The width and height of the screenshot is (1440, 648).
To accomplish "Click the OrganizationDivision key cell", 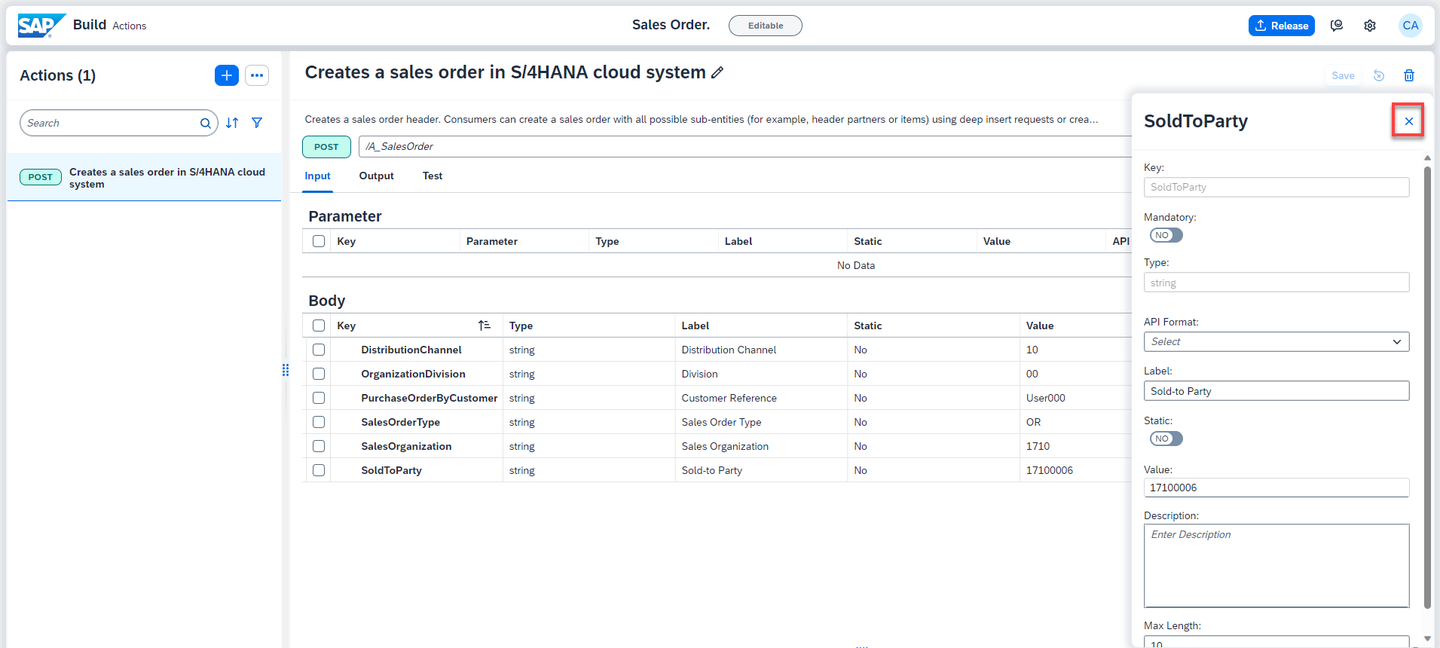I will [x=413, y=374].
